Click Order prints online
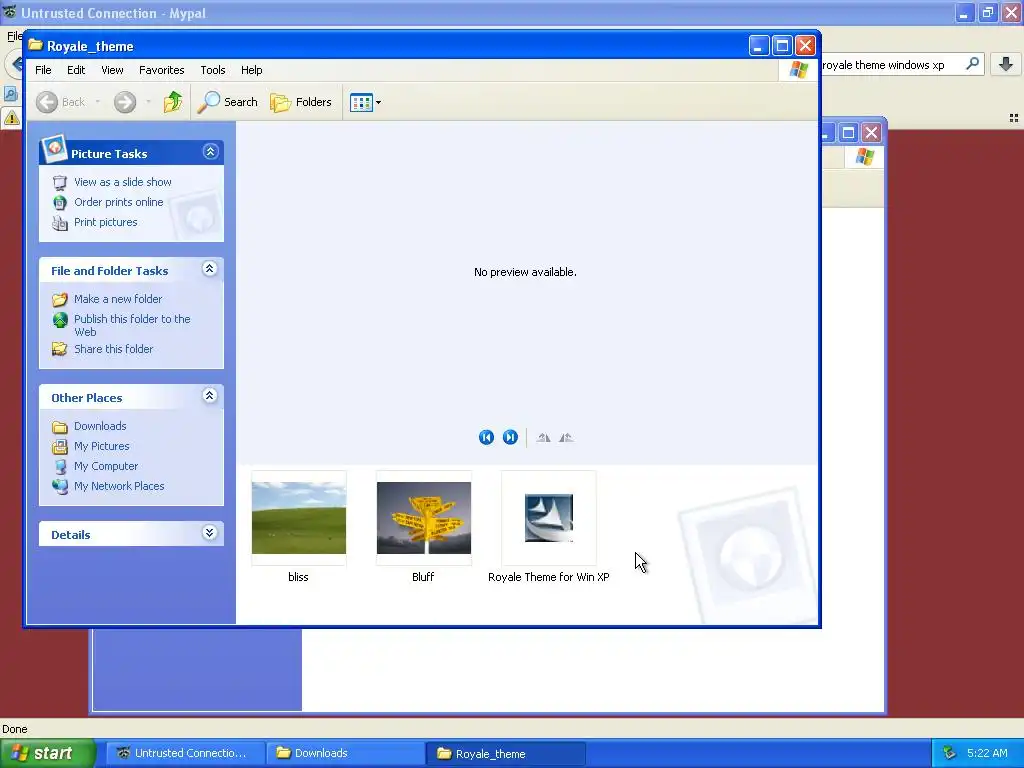The height and width of the screenshot is (768, 1024). coord(119,202)
